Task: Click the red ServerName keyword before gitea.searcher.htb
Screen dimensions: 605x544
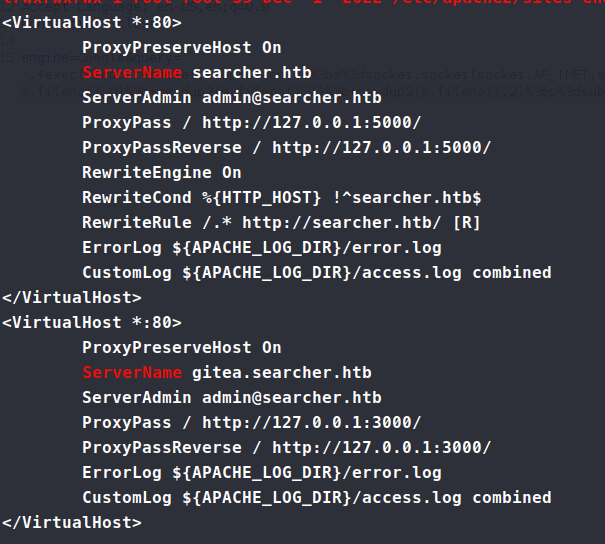Action: pos(132,372)
